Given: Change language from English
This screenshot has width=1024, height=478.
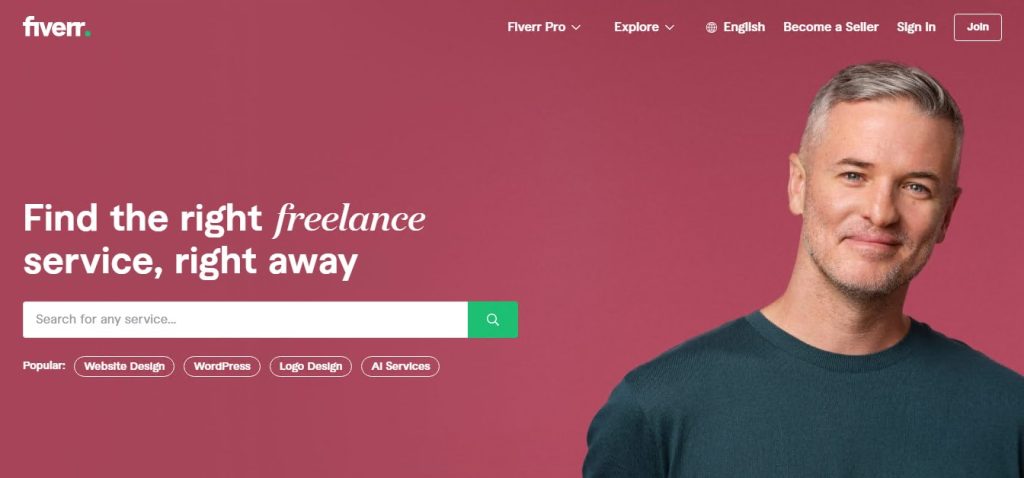Looking at the screenshot, I should [x=735, y=27].
